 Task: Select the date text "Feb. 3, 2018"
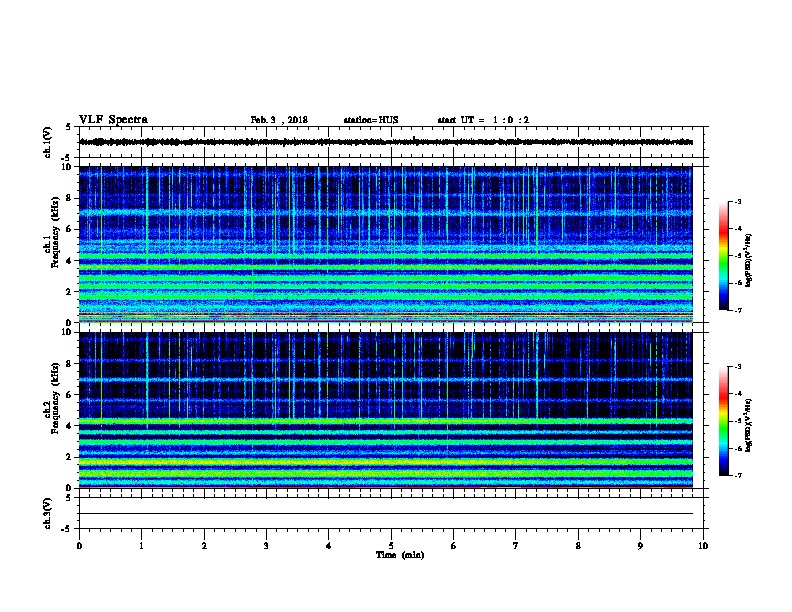click(279, 120)
